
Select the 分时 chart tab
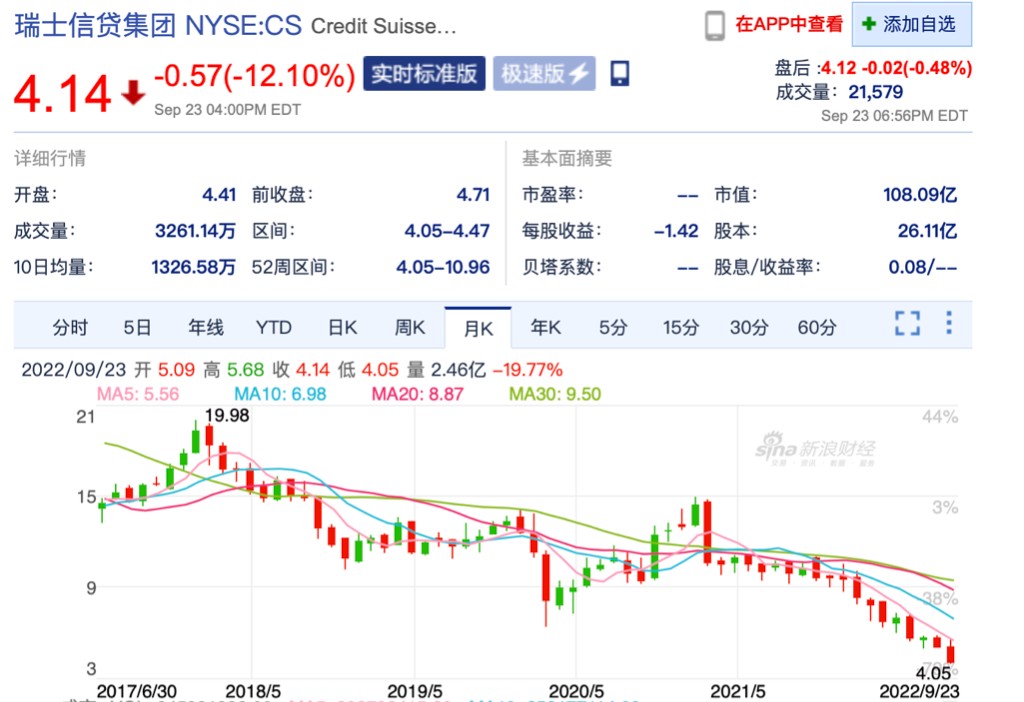tap(70, 327)
